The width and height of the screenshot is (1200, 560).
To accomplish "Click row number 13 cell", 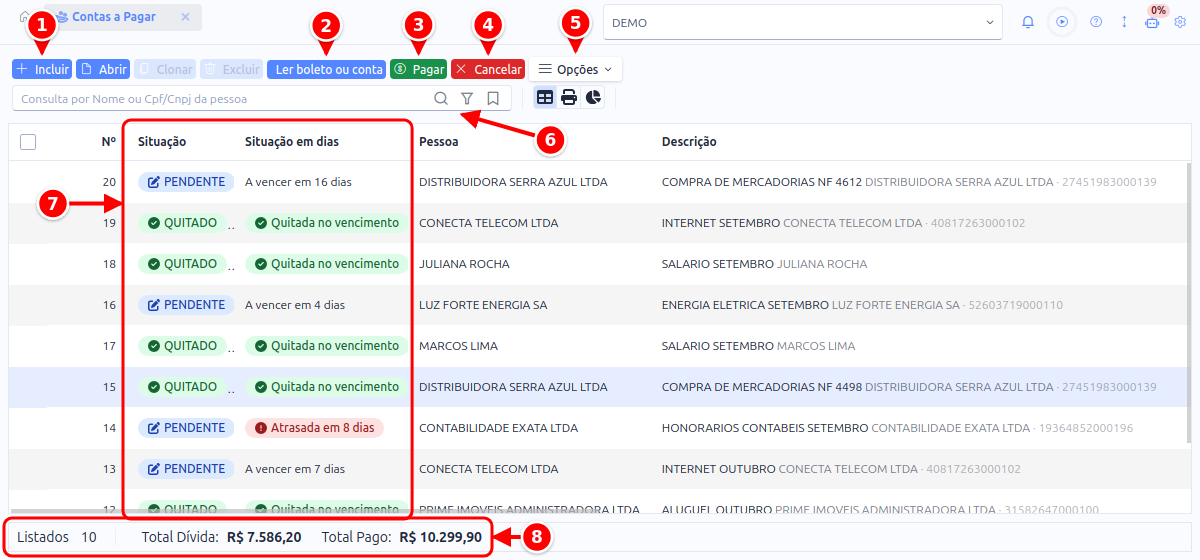I will (110, 469).
